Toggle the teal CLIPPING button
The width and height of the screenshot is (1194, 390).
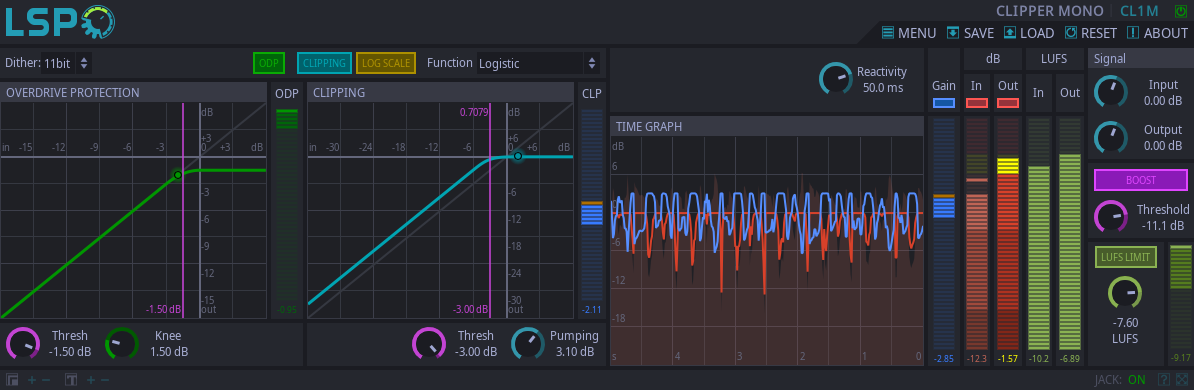coord(324,63)
